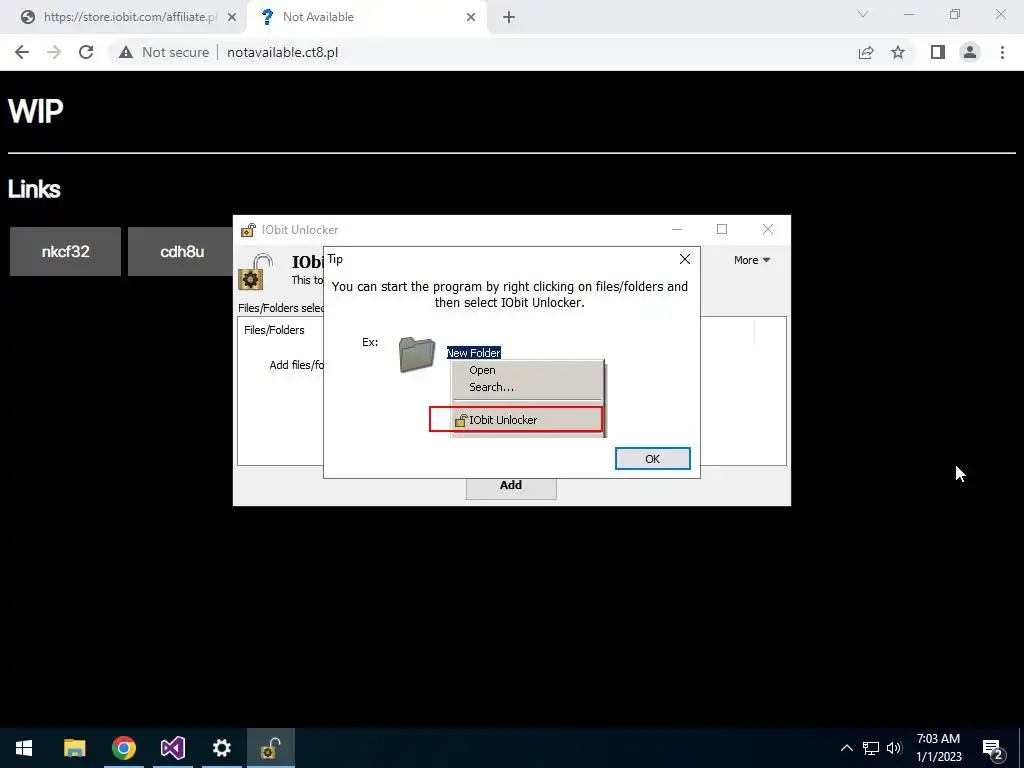Screen dimensions: 1024x768
Task: Share this page icon
Action: [x=866, y=52]
